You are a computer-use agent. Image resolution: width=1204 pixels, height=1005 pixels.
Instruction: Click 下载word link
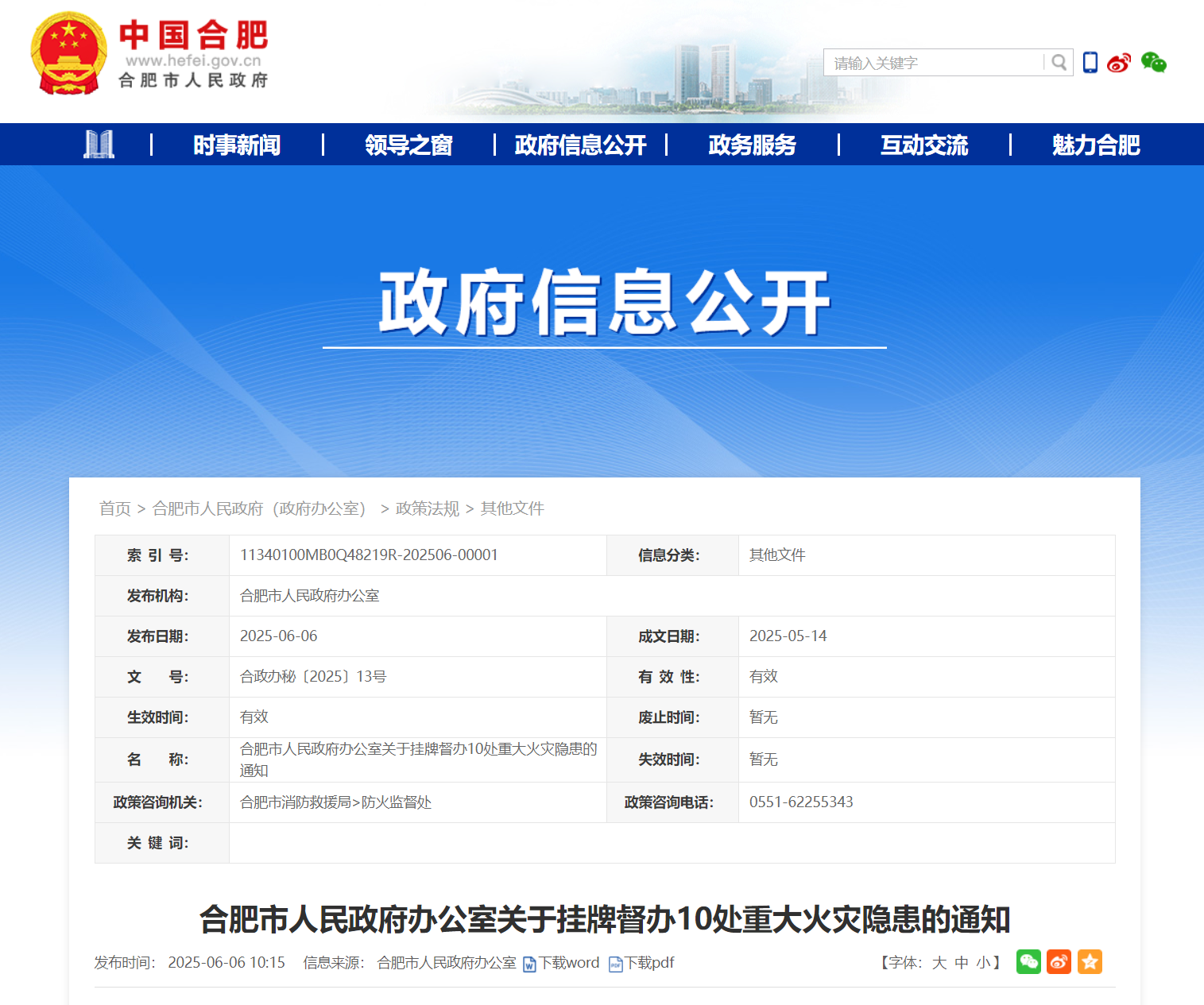(569, 963)
